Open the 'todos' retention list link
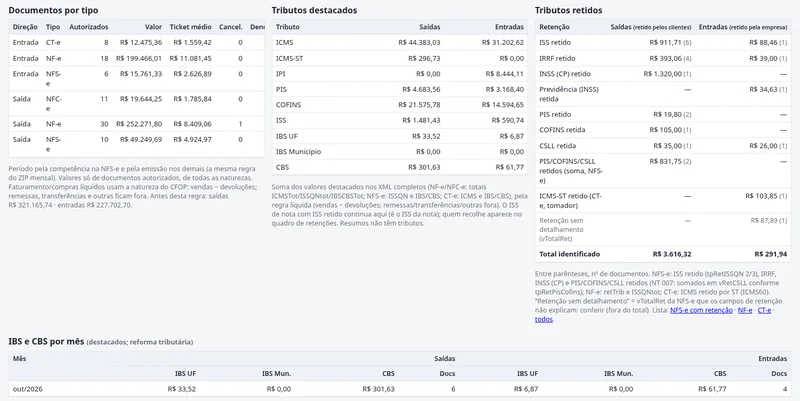This screenshot has width=800, height=401. 543,319
